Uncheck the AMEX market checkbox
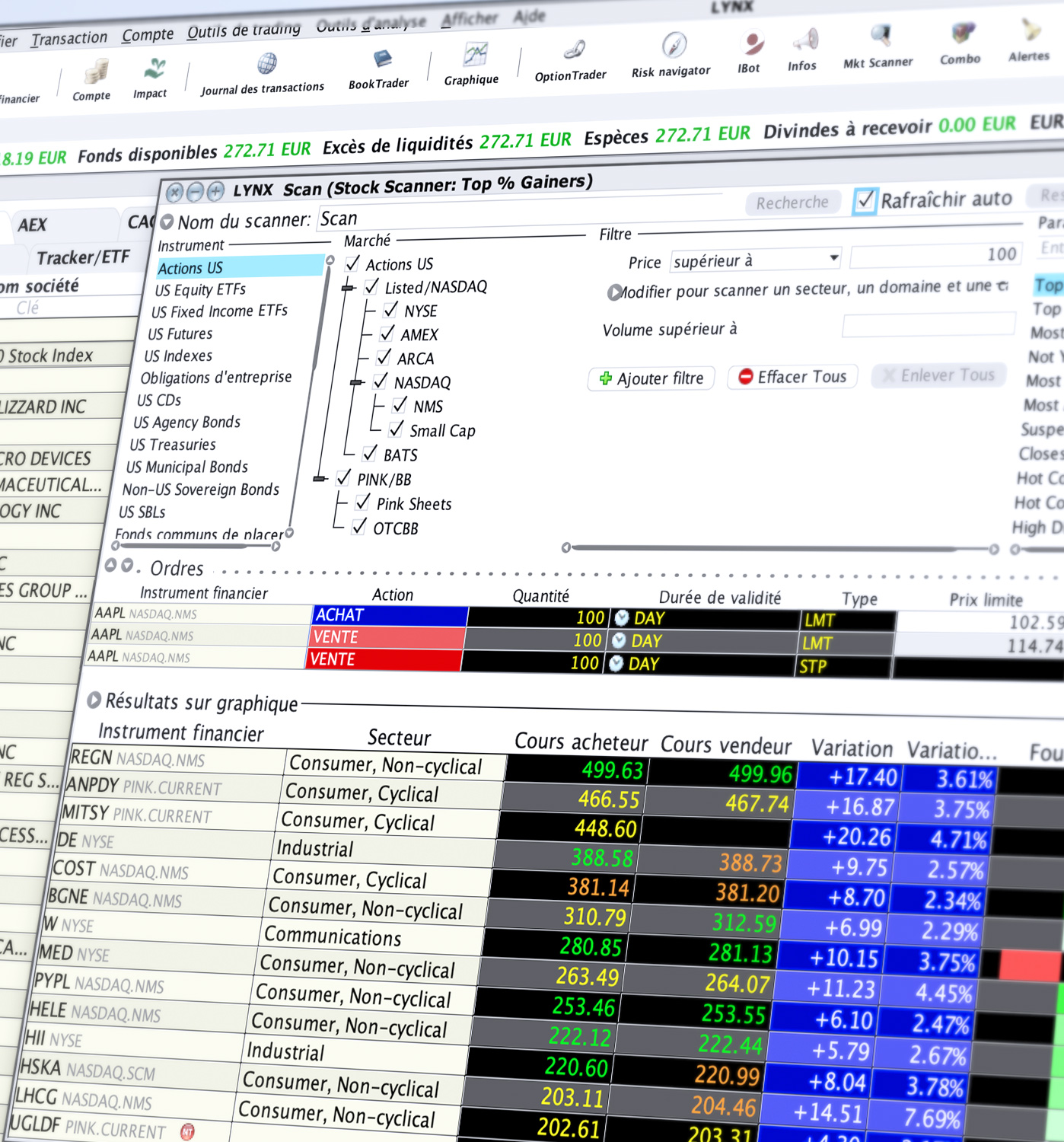The width and height of the screenshot is (1064, 1142). (x=387, y=333)
